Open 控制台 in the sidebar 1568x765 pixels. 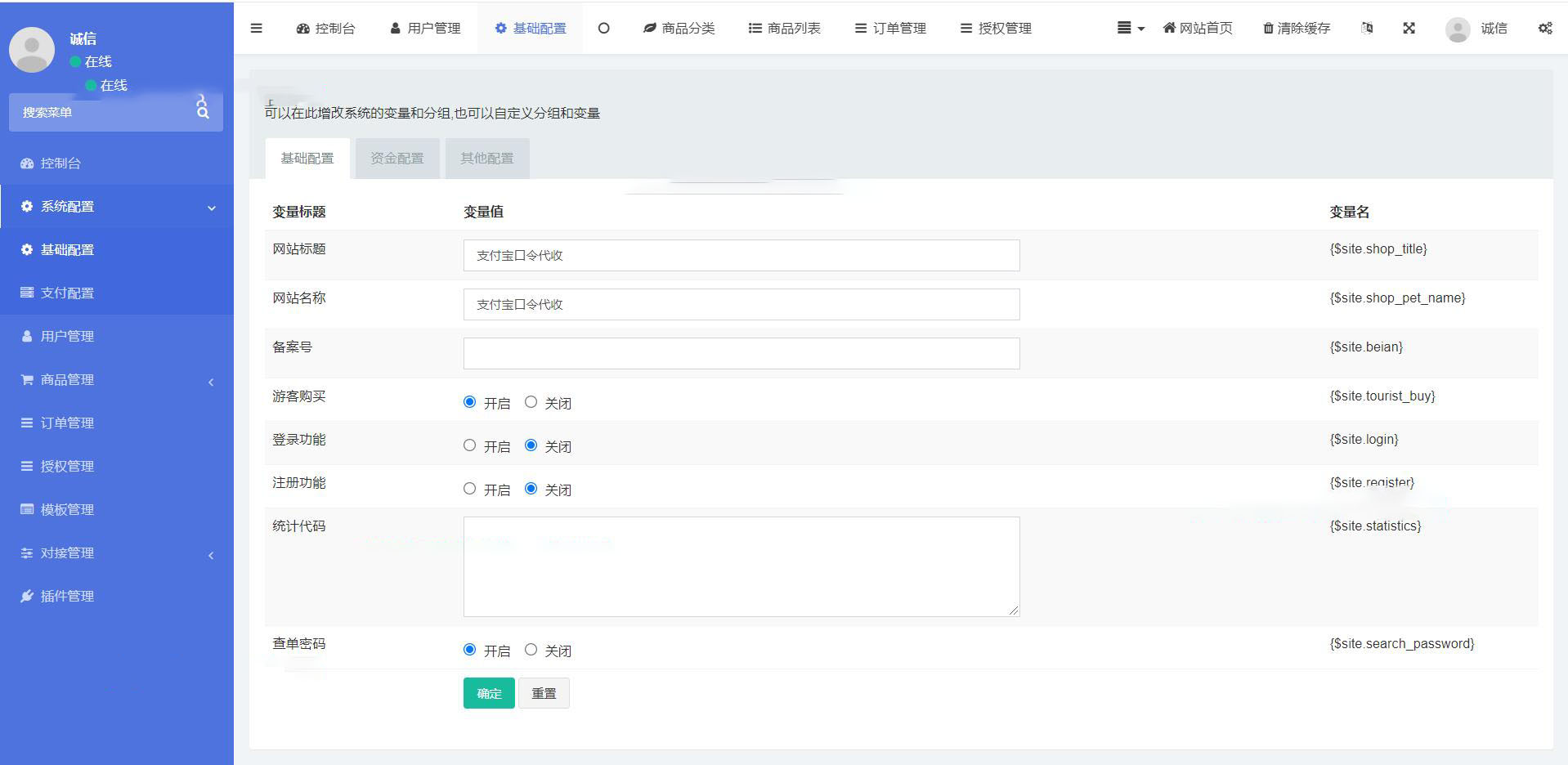[x=117, y=163]
